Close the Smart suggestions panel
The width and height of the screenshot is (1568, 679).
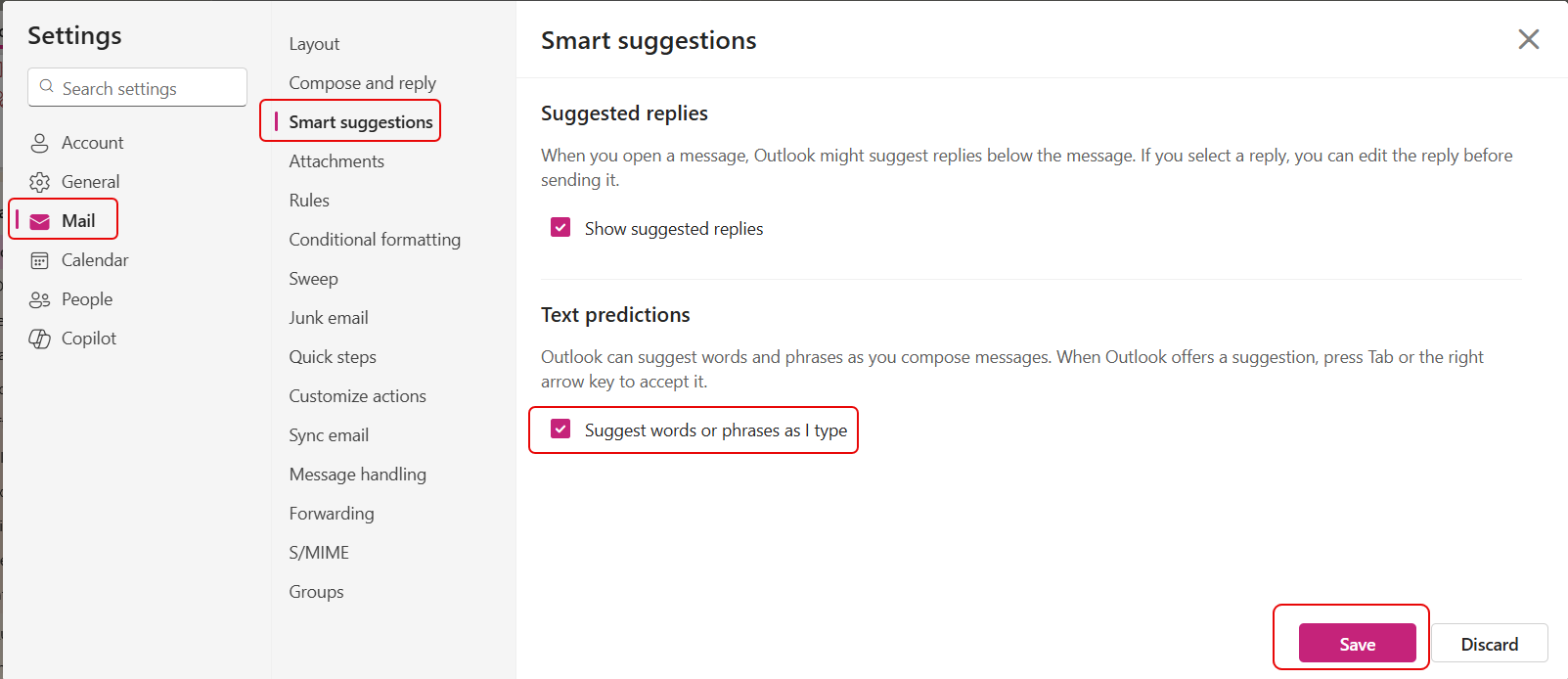(1528, 39)
